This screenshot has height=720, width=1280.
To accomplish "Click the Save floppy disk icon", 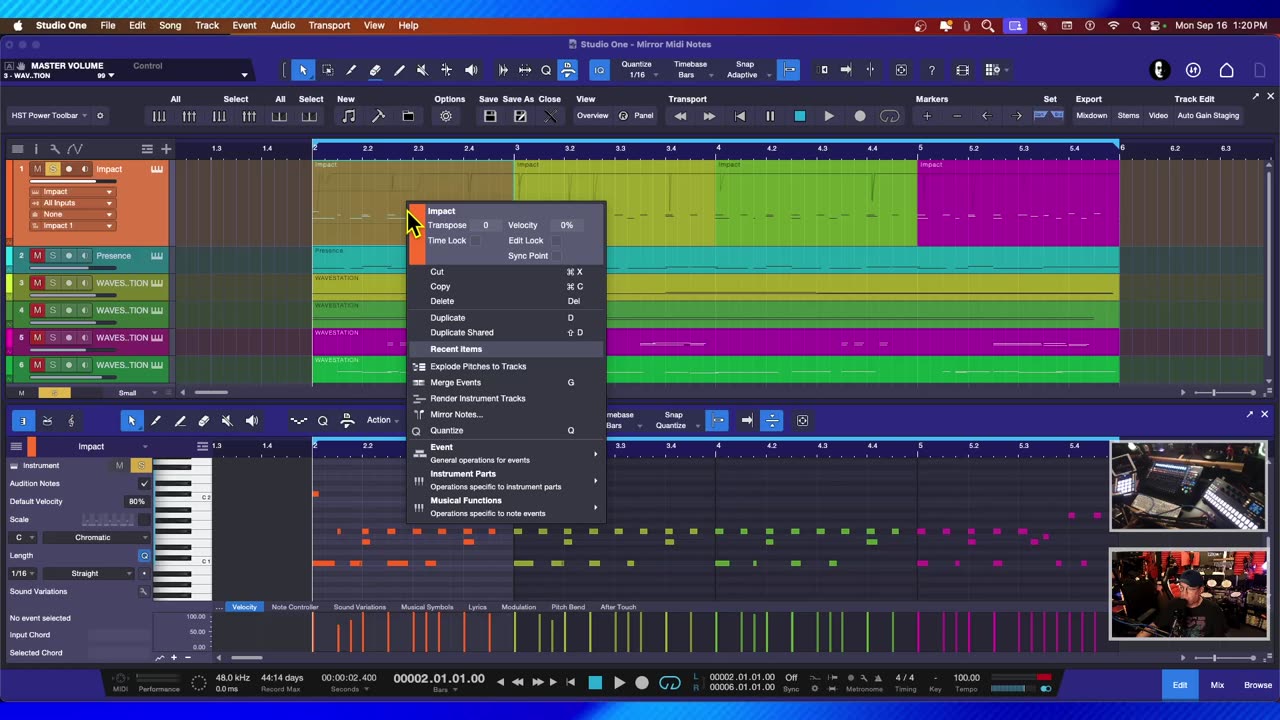I will 490,116.
